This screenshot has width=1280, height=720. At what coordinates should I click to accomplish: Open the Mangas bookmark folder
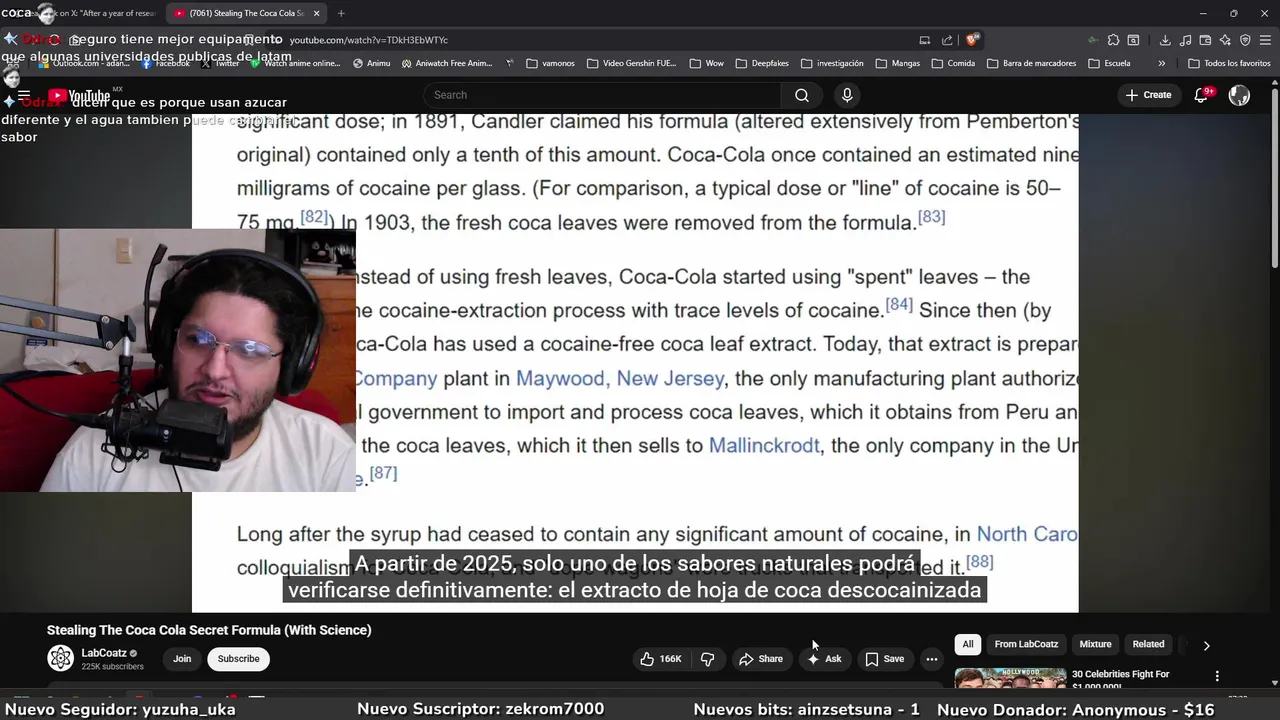coord(897,63)
